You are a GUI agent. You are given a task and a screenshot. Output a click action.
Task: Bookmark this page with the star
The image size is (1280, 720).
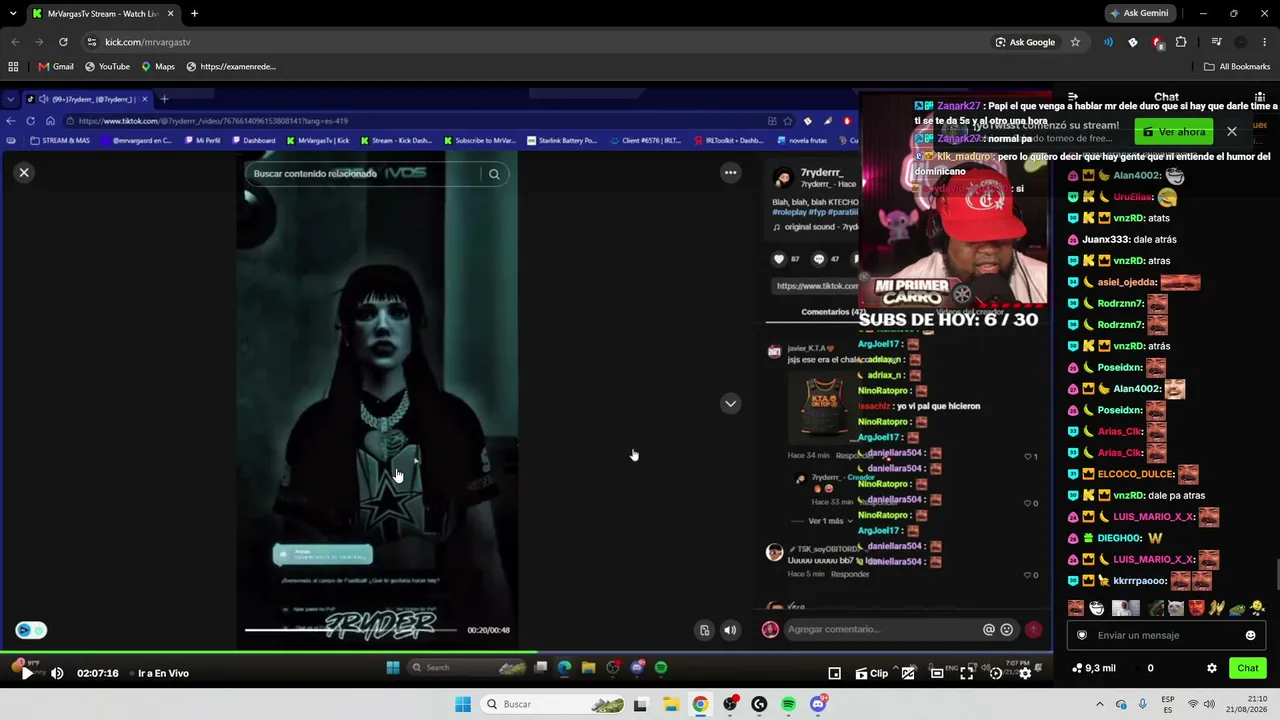point(1075,42)
